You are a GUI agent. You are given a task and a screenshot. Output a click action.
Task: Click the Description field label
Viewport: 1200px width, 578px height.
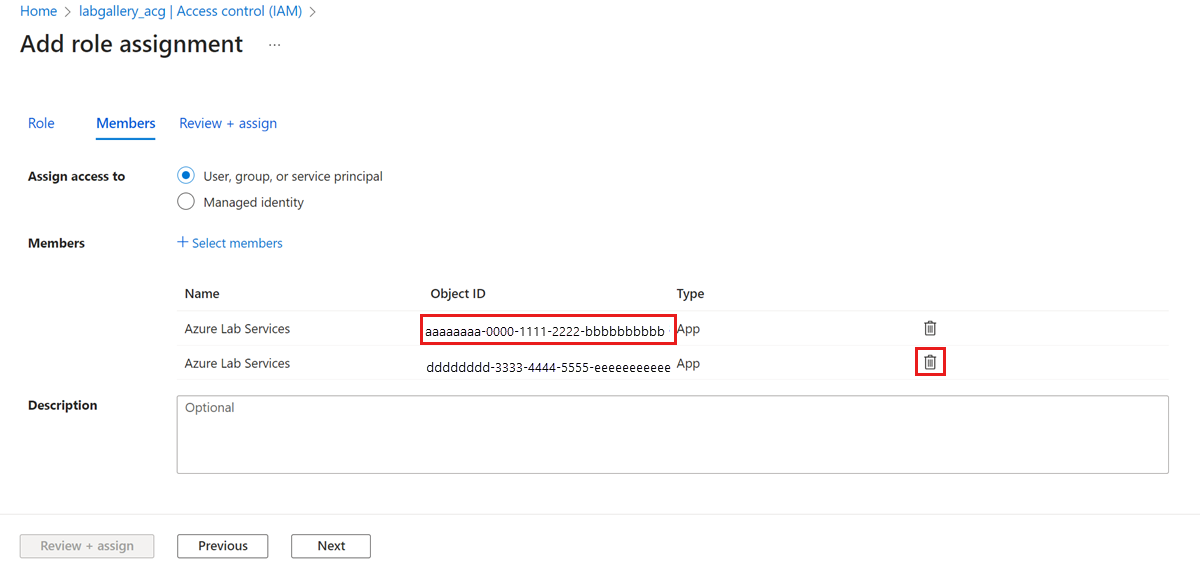[x=63, y=405]
